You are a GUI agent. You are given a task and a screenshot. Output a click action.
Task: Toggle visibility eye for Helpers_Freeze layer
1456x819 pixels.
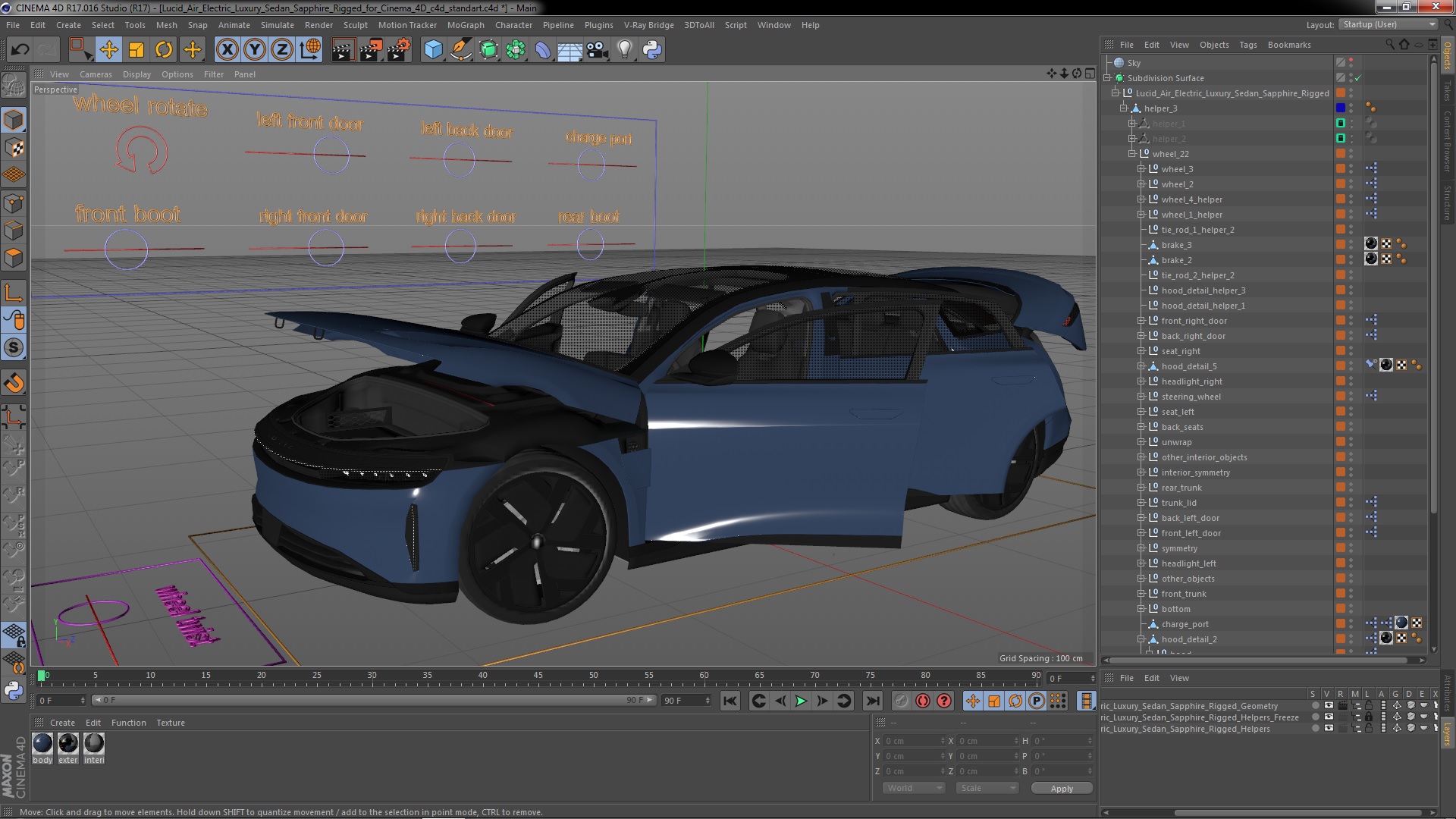[x=1329, y=717]
